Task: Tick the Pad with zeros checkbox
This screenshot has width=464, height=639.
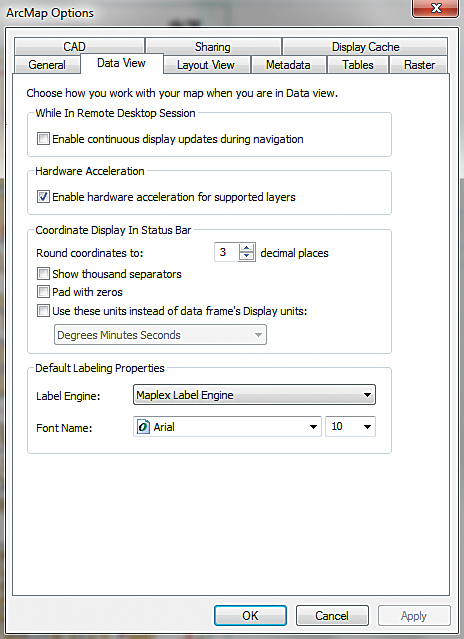Action: click(x=43, y=292)
